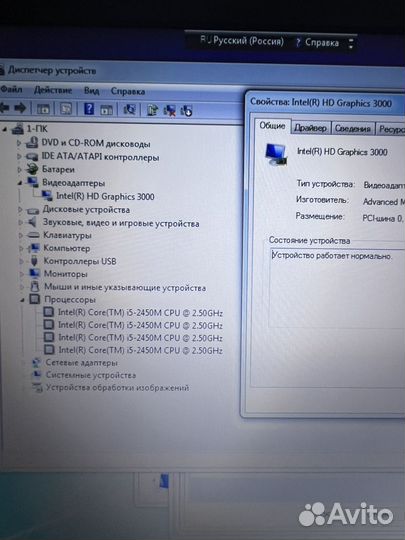Click the Disable device down-arrow icon
This screenshot has height=540, width=405.
[186, 111]
